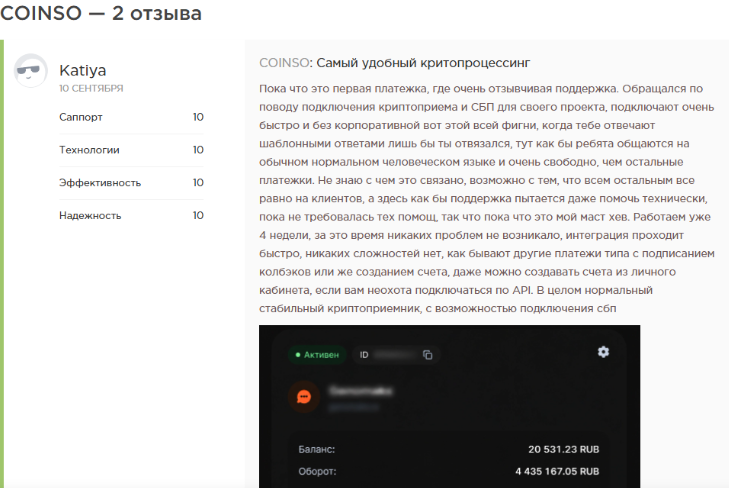Select the "Эффективность" rating row
Screen dimensions: 729x488
pyautogui.click(x=131, y=183)
